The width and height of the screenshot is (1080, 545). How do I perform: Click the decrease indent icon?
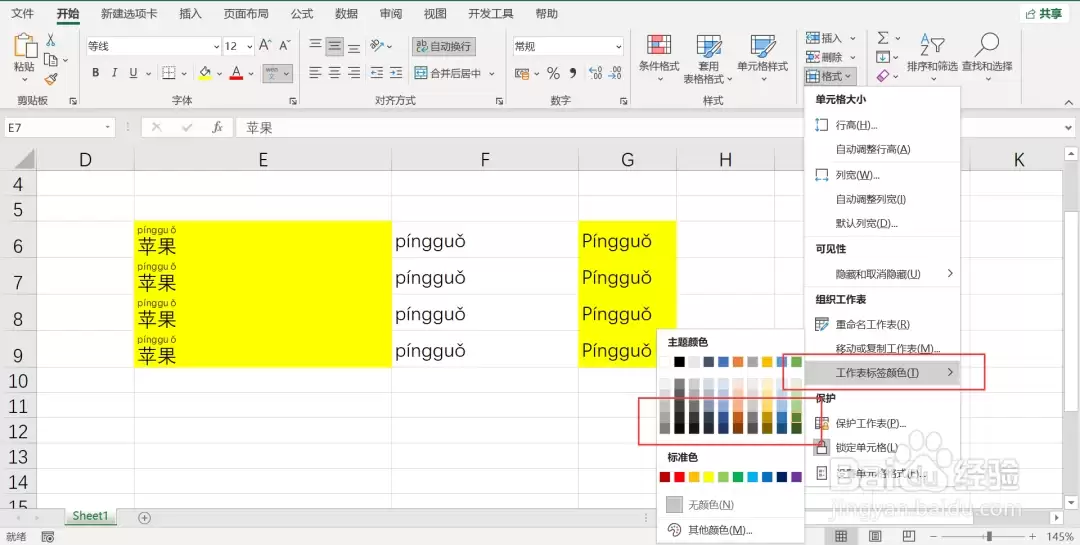(x=376, y=73)
